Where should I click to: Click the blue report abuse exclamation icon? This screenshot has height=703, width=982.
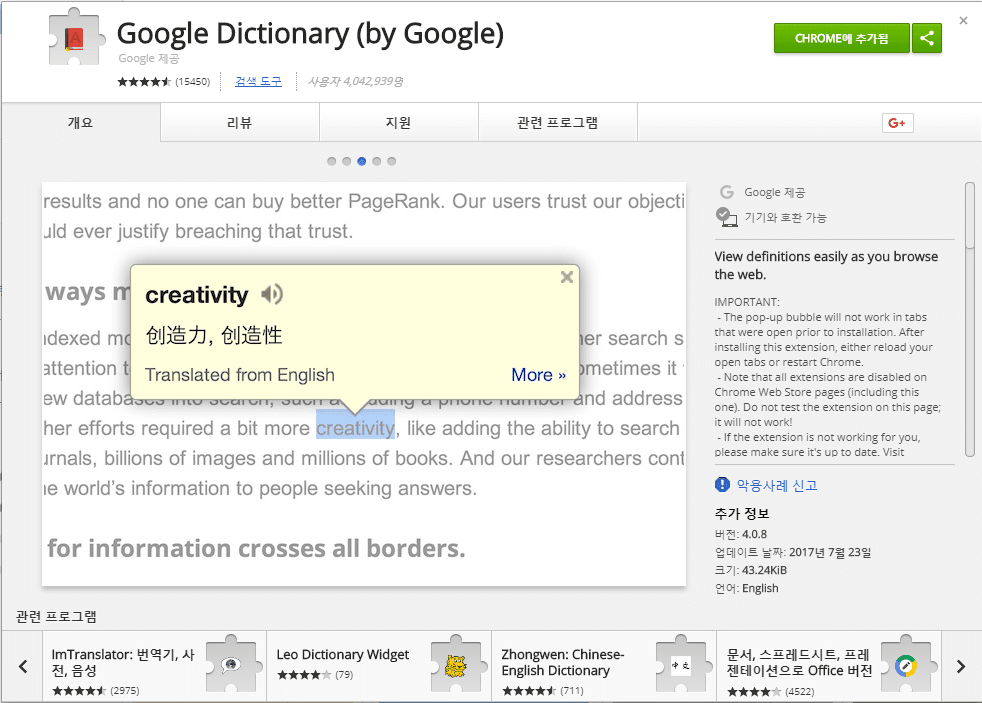(x=722, y=485)
